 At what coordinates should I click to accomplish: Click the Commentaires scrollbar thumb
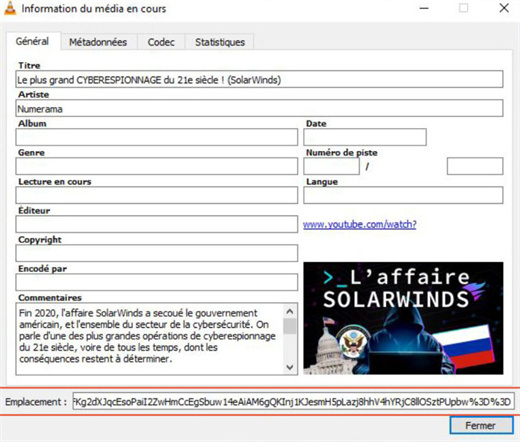(290, 326)
